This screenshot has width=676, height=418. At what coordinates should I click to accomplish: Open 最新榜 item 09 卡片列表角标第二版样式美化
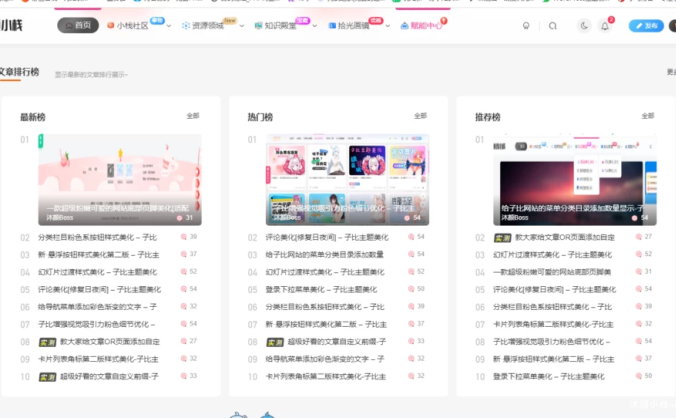point(98,359)
